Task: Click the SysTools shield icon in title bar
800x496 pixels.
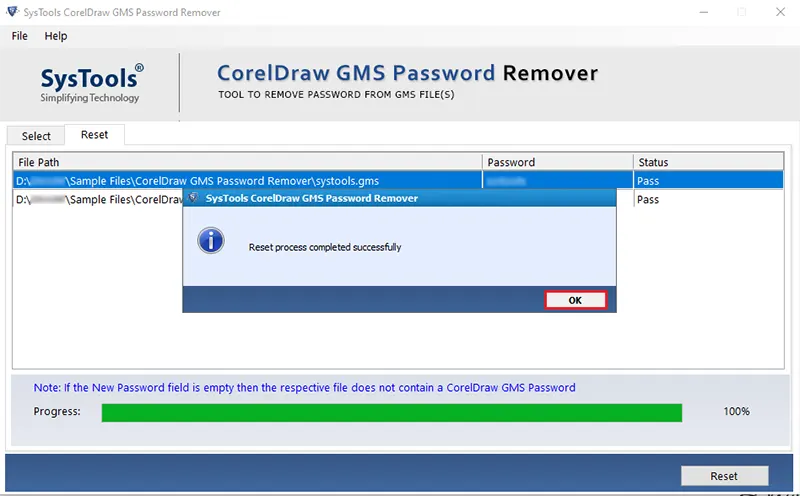Action: coord(12,11)
